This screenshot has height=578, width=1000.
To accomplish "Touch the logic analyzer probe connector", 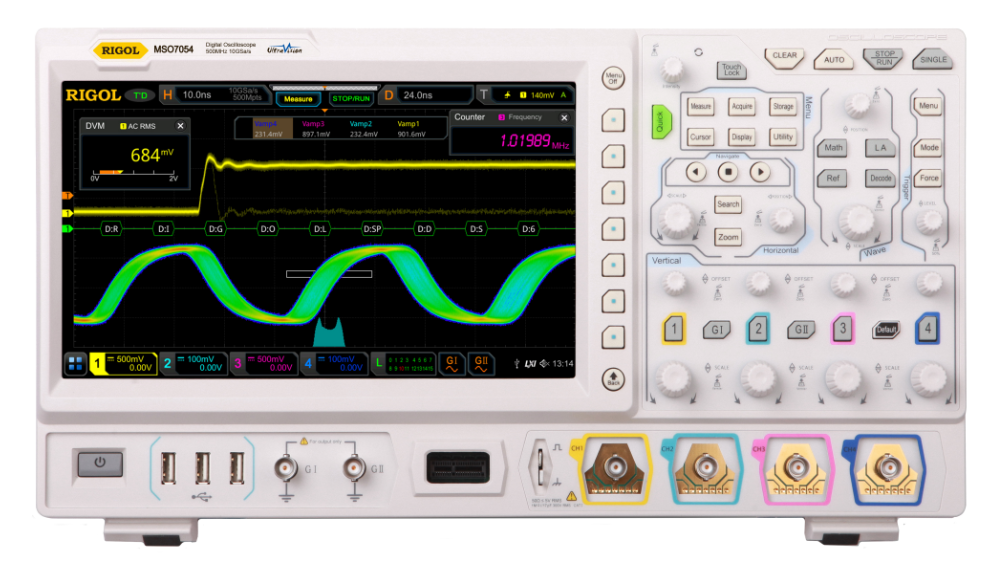I will coord(457,468).
